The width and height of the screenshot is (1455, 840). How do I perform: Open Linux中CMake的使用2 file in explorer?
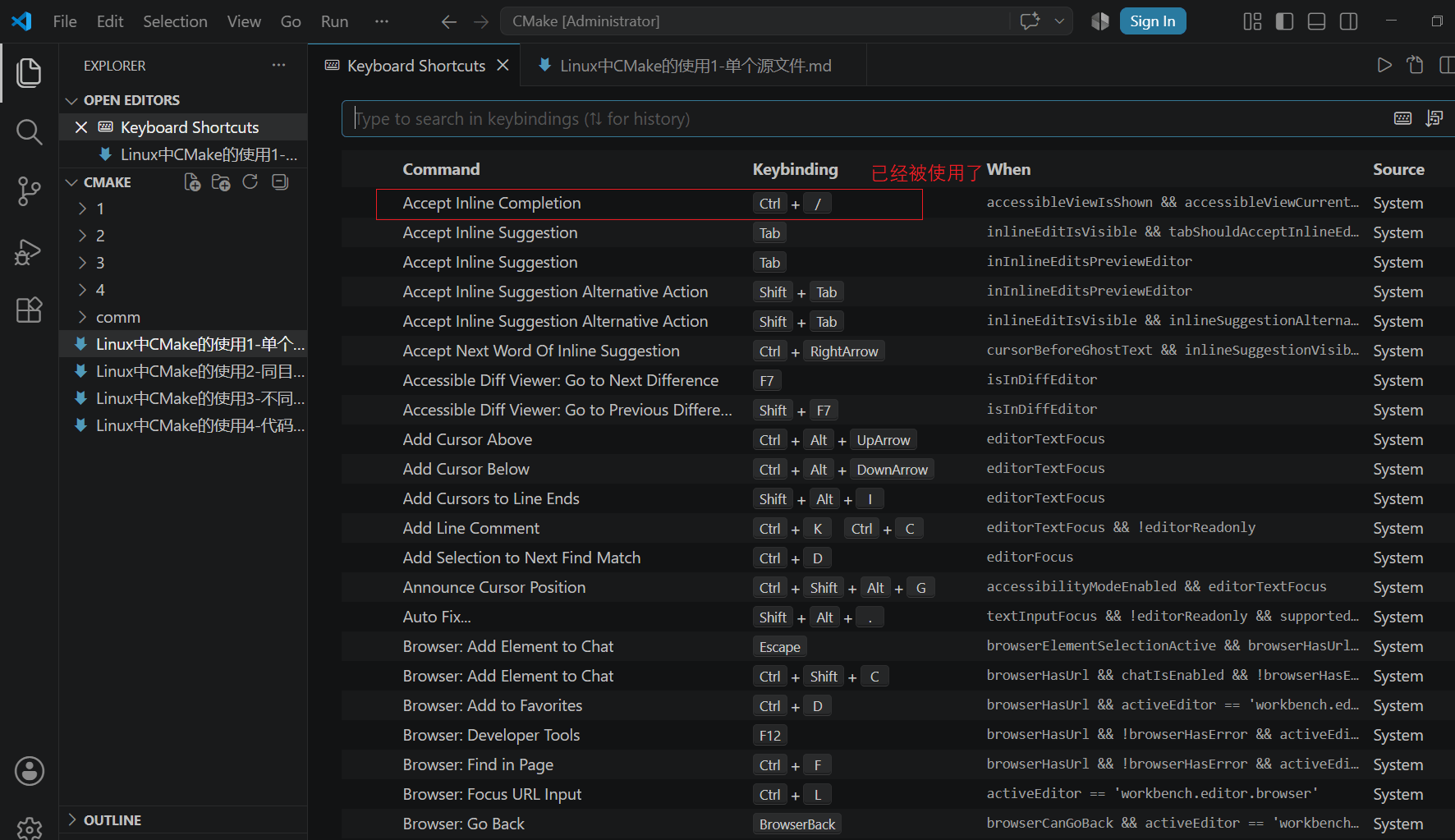(x=184, y=371)
